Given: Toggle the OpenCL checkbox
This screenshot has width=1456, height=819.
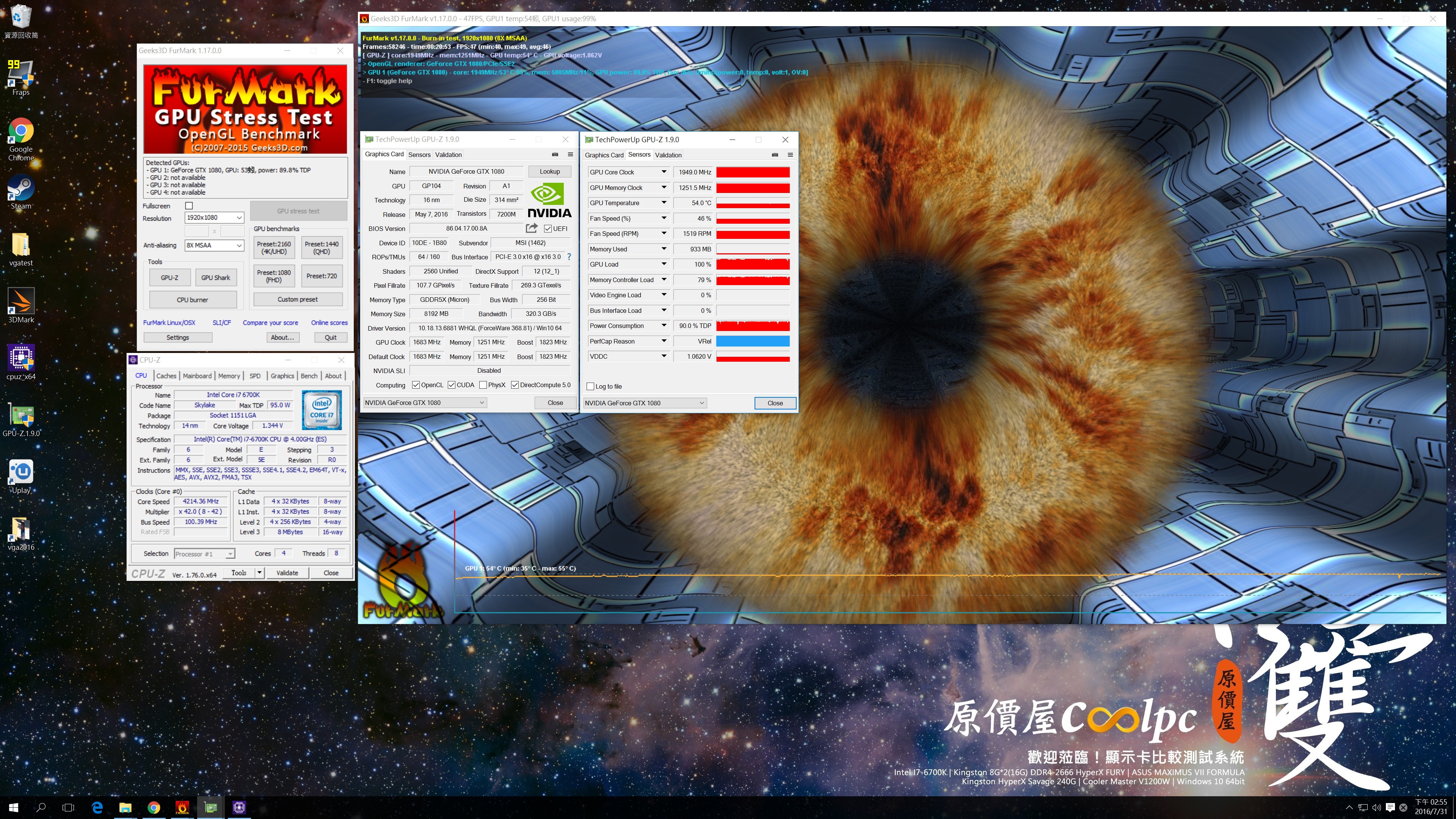Looking at the screenshot, I should pos(416,385).
